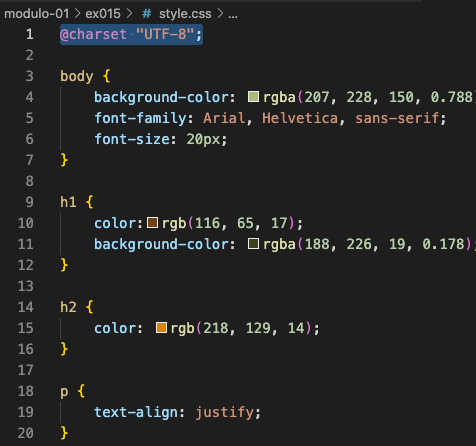The height and width of the screenshot is (446, 476).
Task: Click line number 9 in the gutter
Action: (x=30, y=202)
